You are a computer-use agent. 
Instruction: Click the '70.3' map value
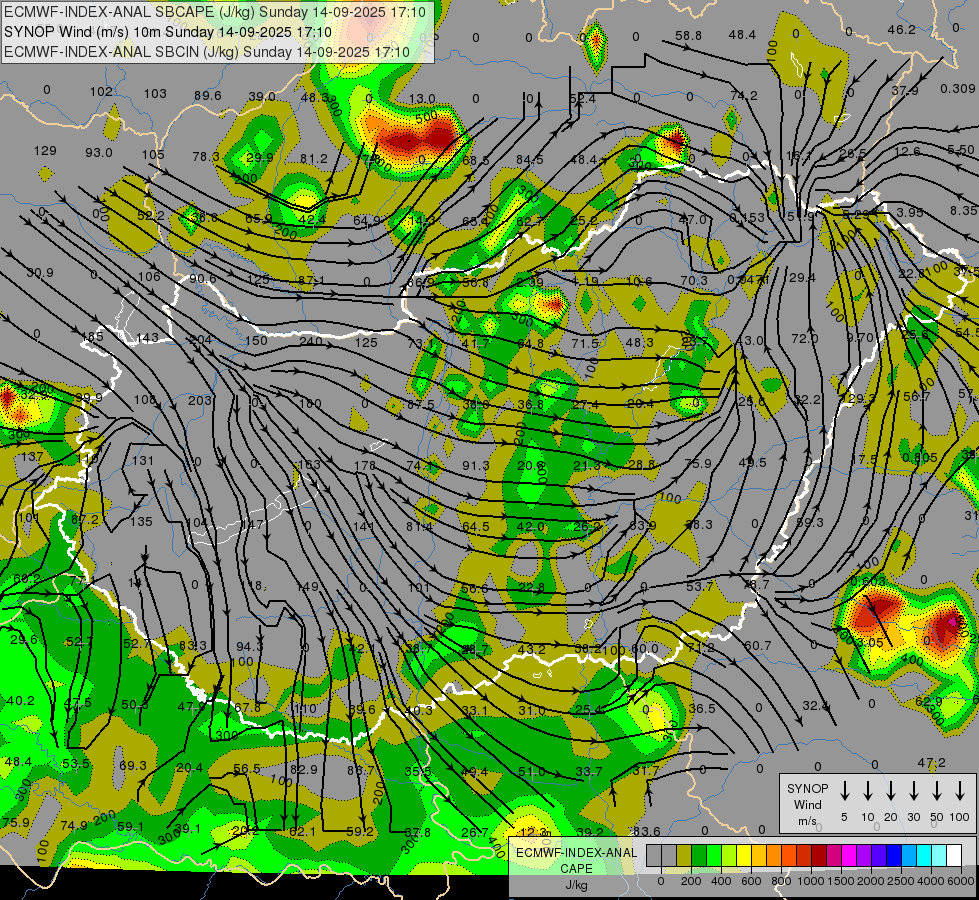pyautogui.click(x=694, y=280)
